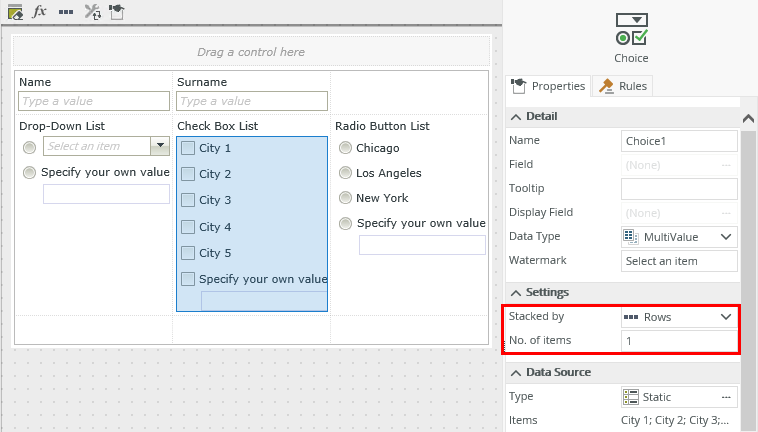Select the Chicago radio button

point(345,148)
